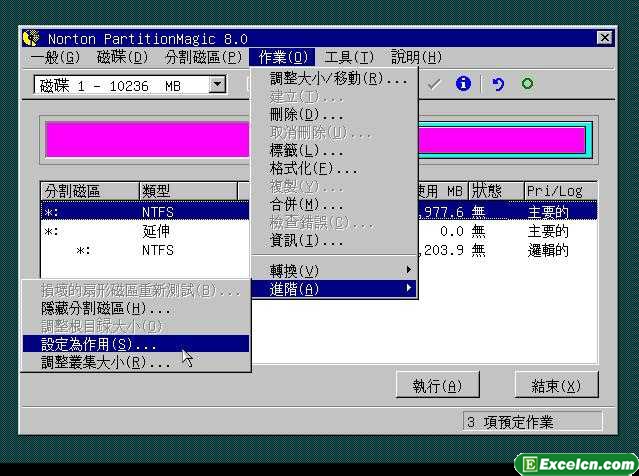The image size is (639, 476).
Task: Click the PartitionMagic title bar app icon
Action: tap(31, 39)
